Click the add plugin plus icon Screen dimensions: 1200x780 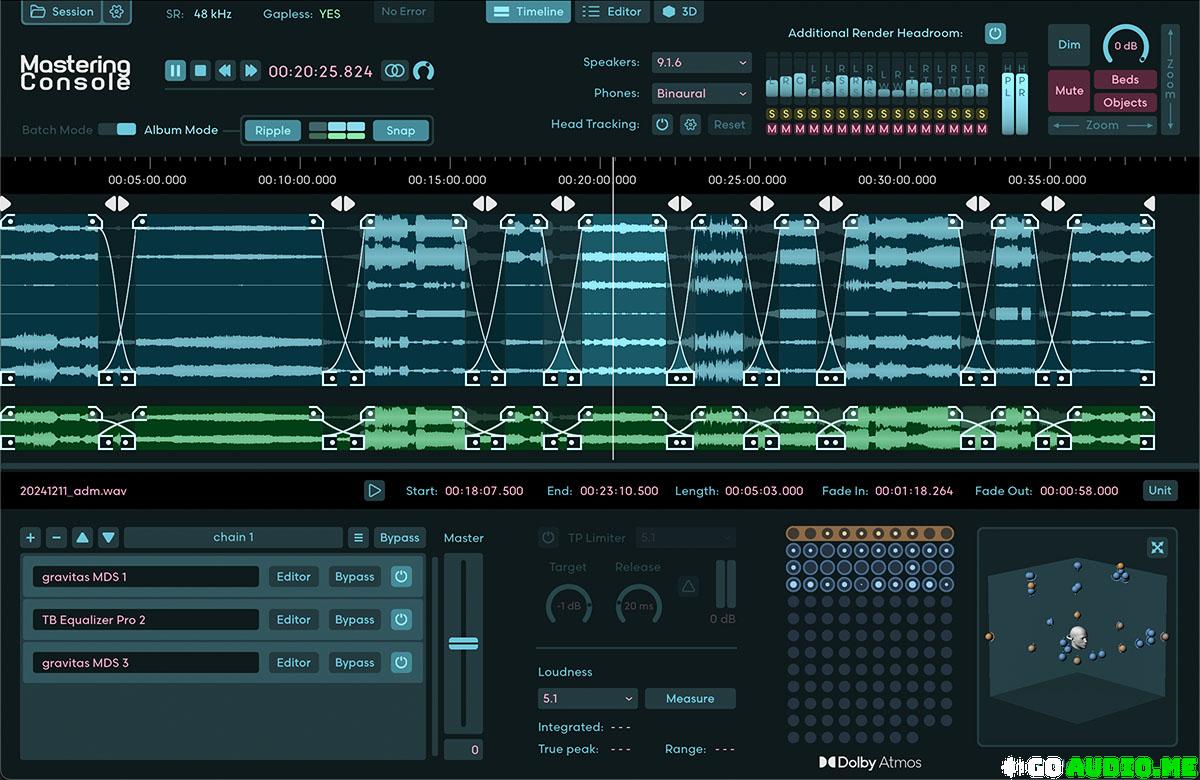[31, 538]
